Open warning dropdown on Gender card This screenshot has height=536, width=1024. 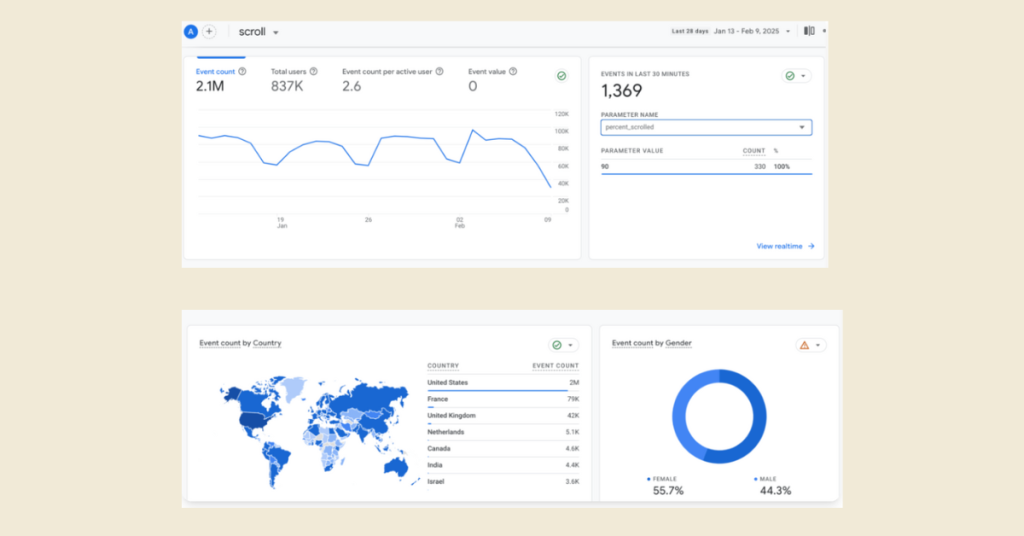(810, 345)
